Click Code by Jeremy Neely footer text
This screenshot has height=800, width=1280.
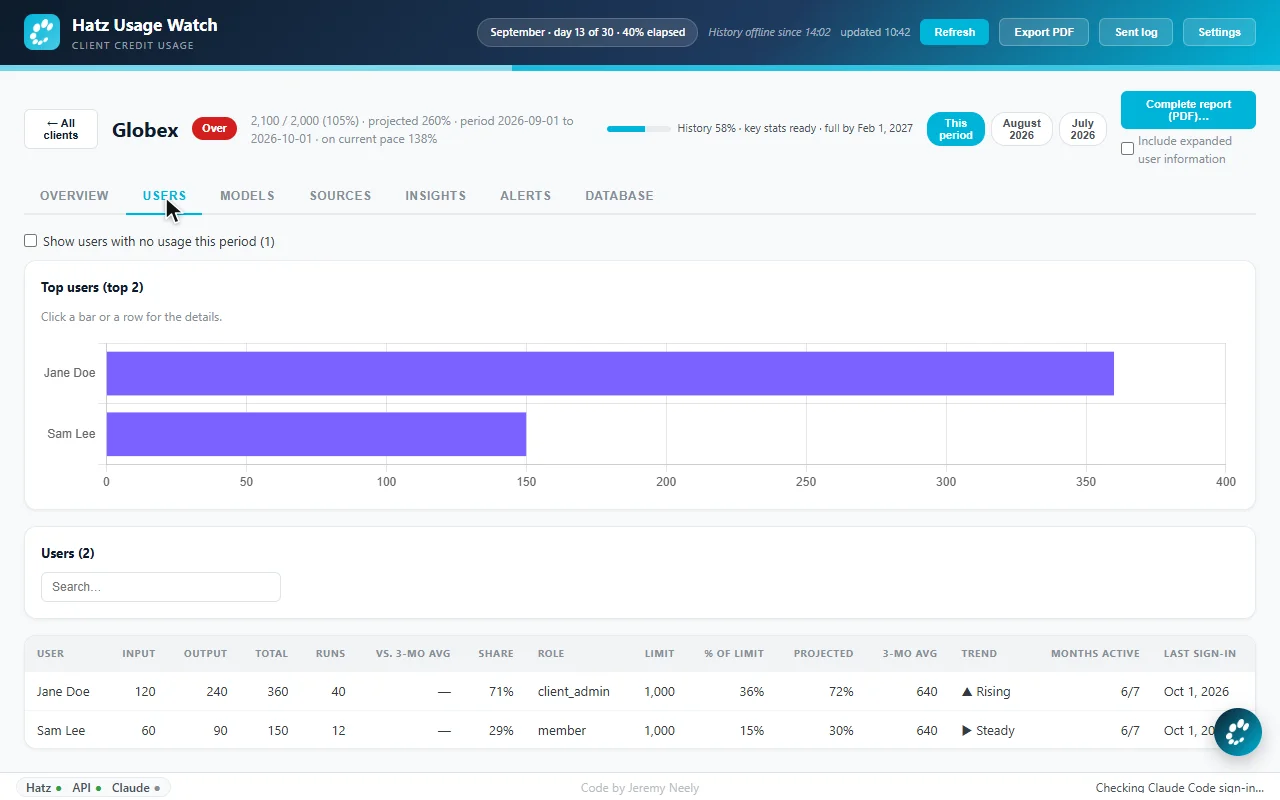pos(640,788)
